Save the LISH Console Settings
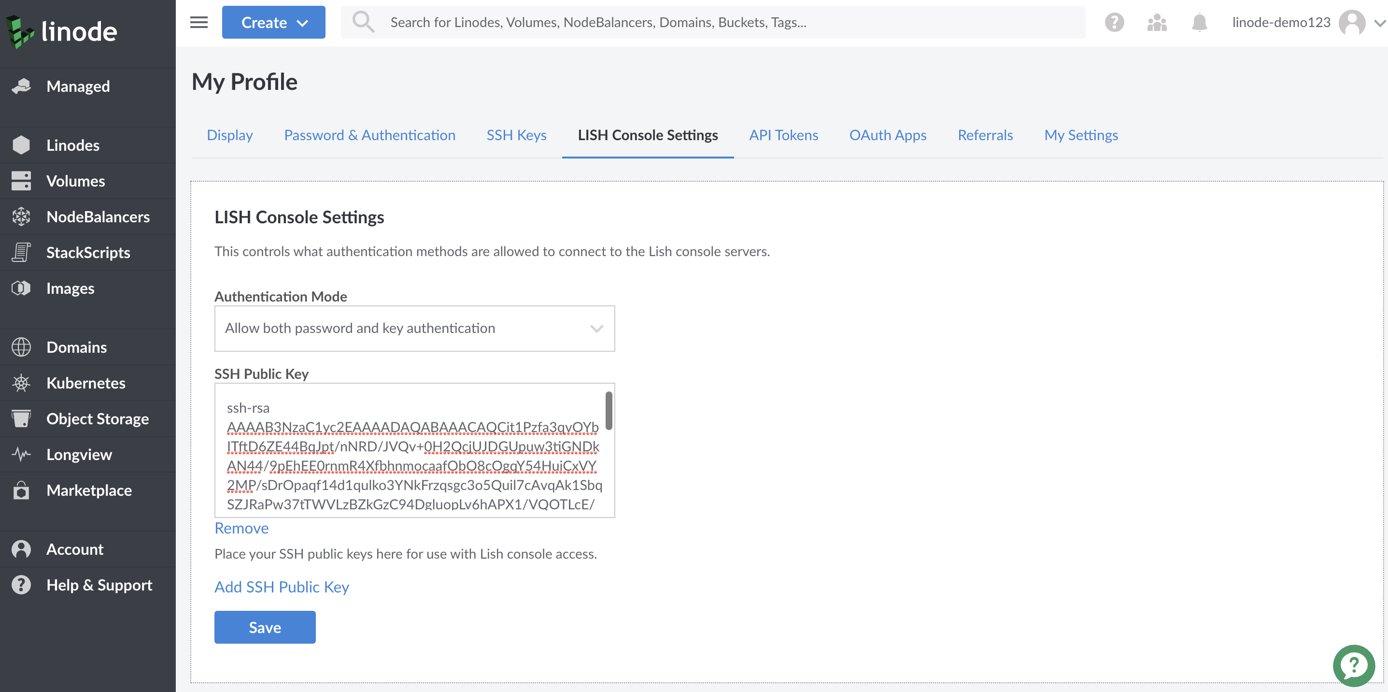The width and height of the screenshot is (1388, 692). click(x=264, y=627)
